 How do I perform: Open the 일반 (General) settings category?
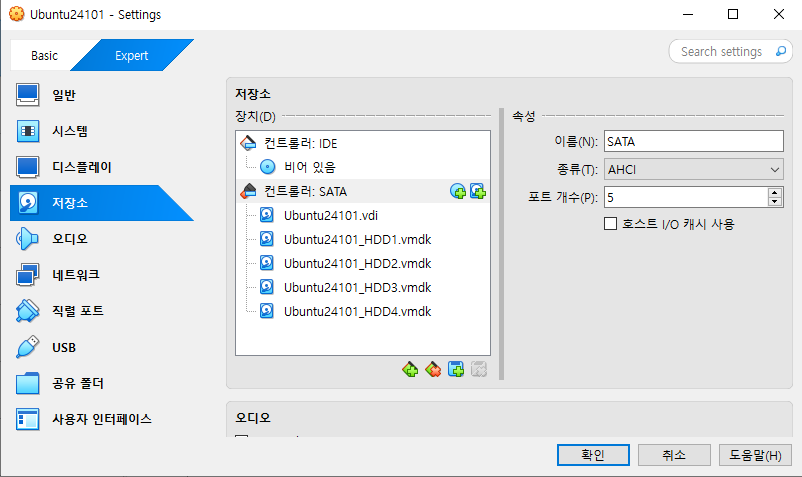[101, 95]
